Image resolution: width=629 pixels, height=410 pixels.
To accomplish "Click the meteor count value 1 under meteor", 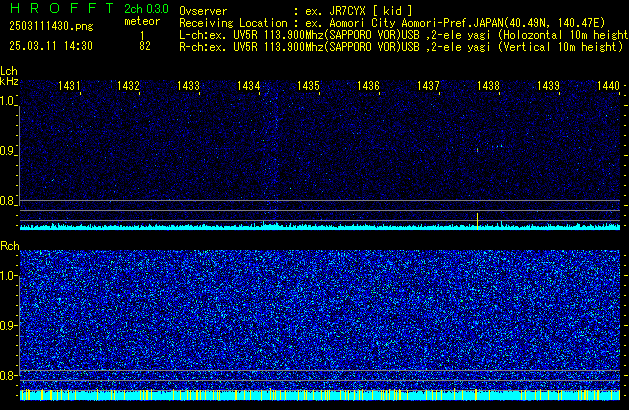I will point(142,35).
